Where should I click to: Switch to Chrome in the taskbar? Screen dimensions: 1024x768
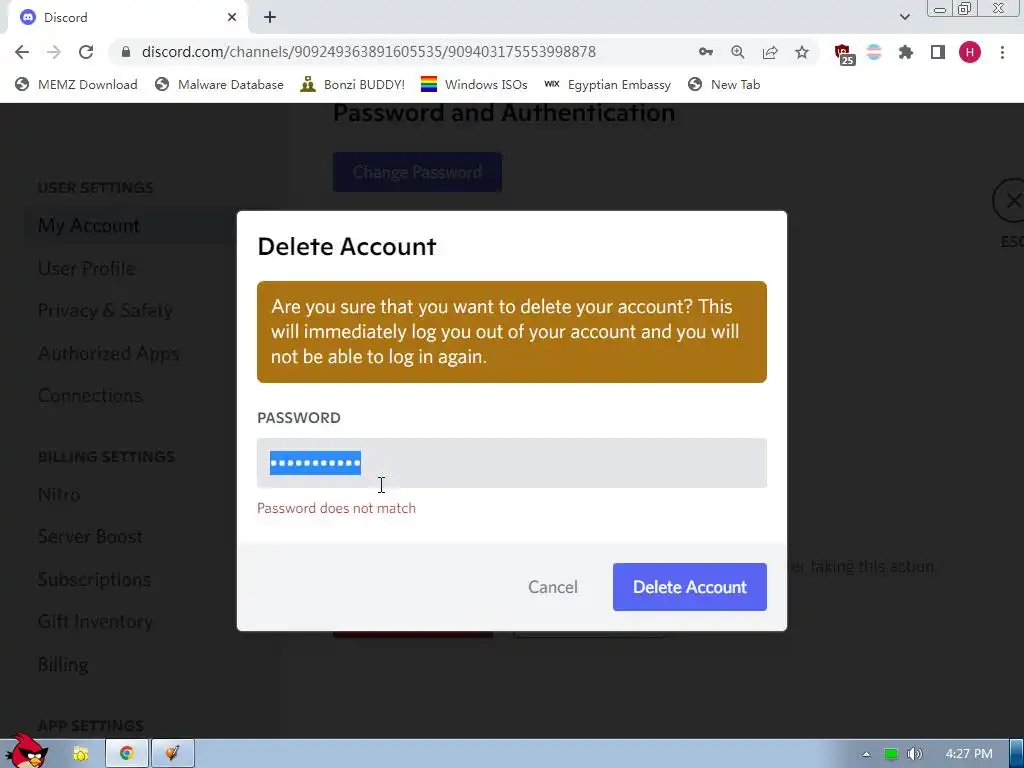tap(127, 754)
